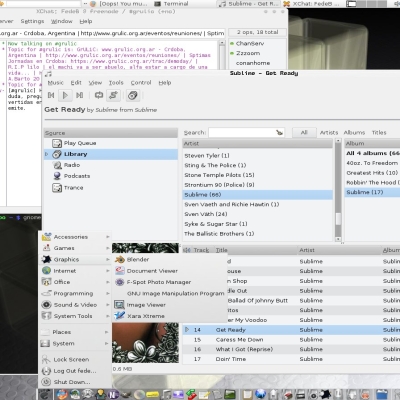Open the Help menu in Rhythmbox
400x400 pixels.
(165, 83)
